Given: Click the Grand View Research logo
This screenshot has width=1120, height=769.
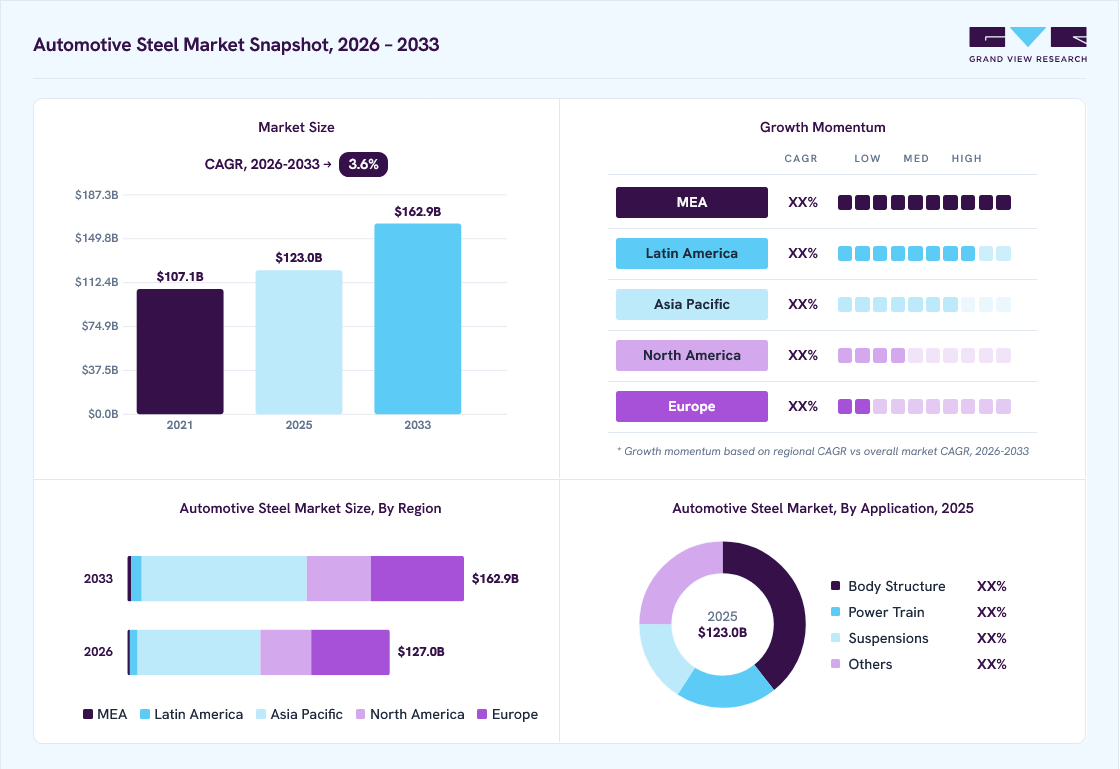Looking at the screenshot, I should tap(1028, 45).
